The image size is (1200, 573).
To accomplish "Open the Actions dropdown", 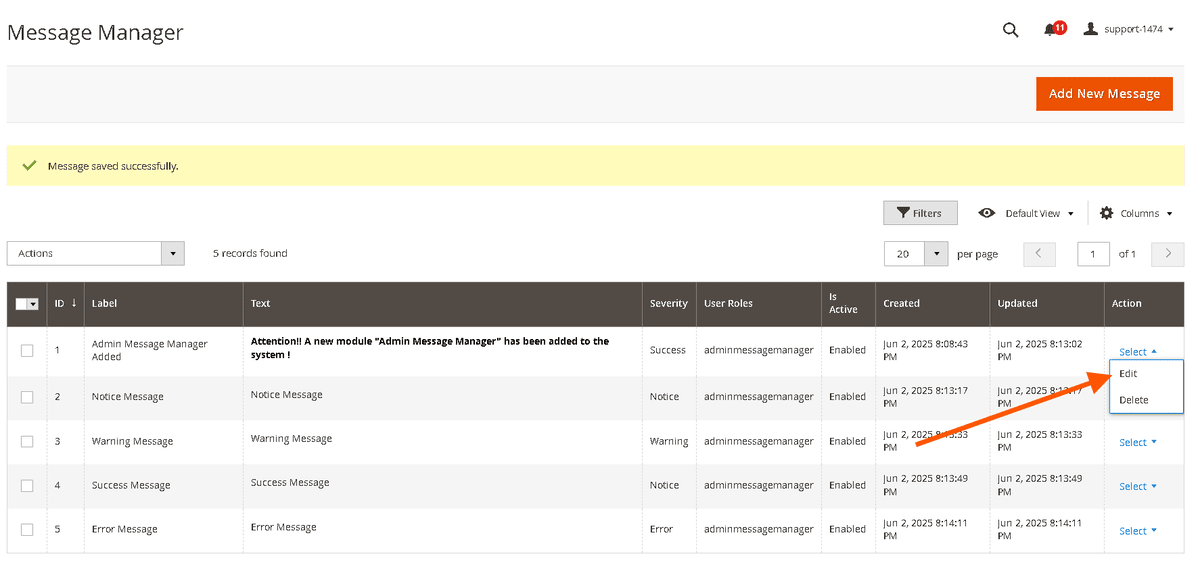I will coord(96,254).
